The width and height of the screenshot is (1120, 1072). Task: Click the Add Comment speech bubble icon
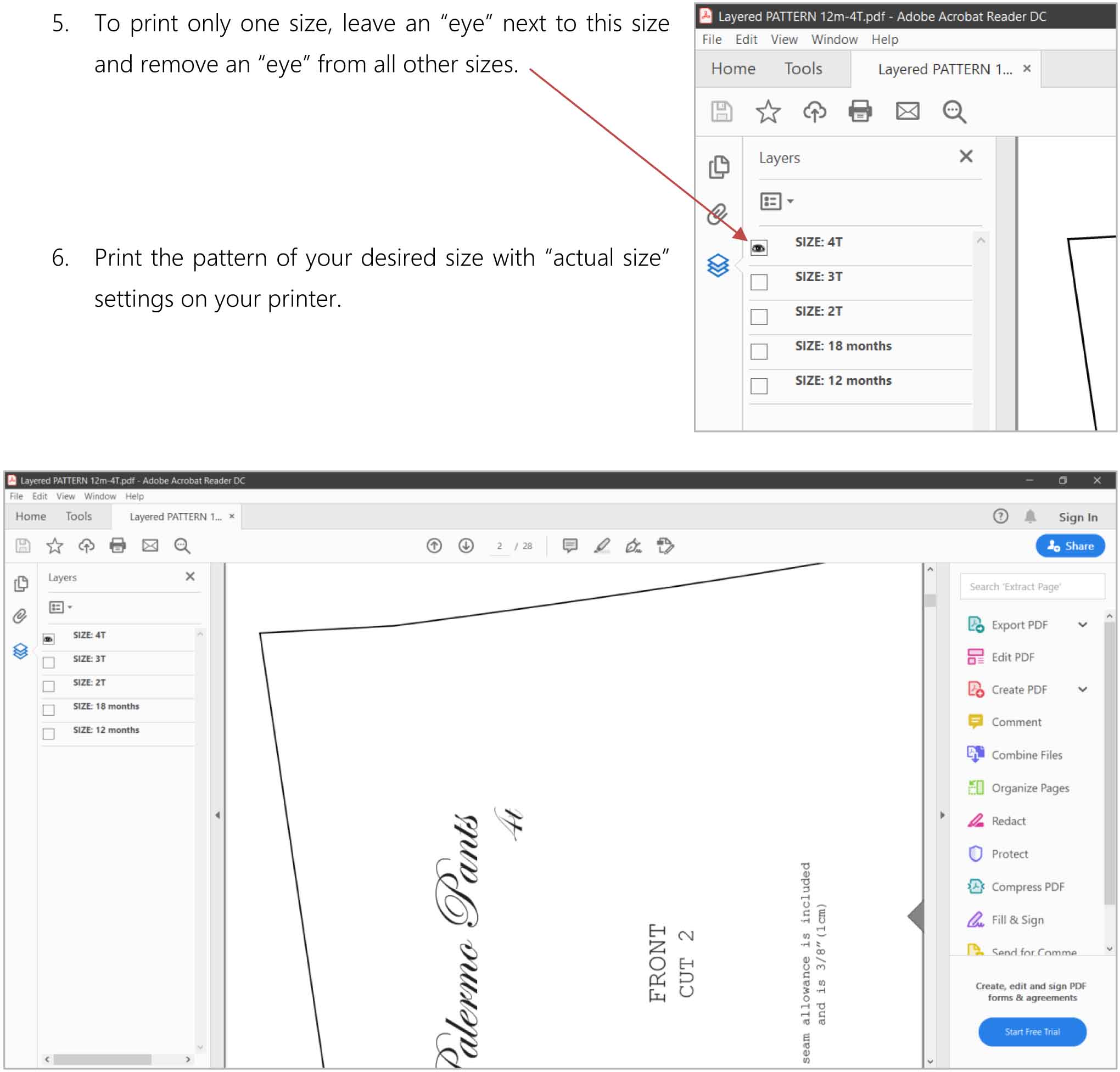pos(570,546)
